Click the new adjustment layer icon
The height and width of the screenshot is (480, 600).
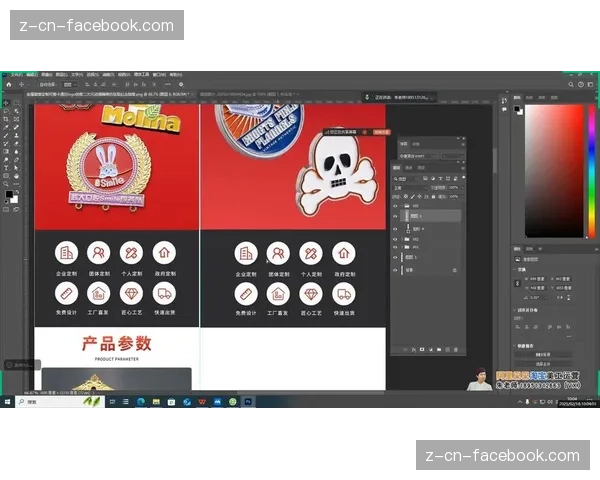coord(431,349)
